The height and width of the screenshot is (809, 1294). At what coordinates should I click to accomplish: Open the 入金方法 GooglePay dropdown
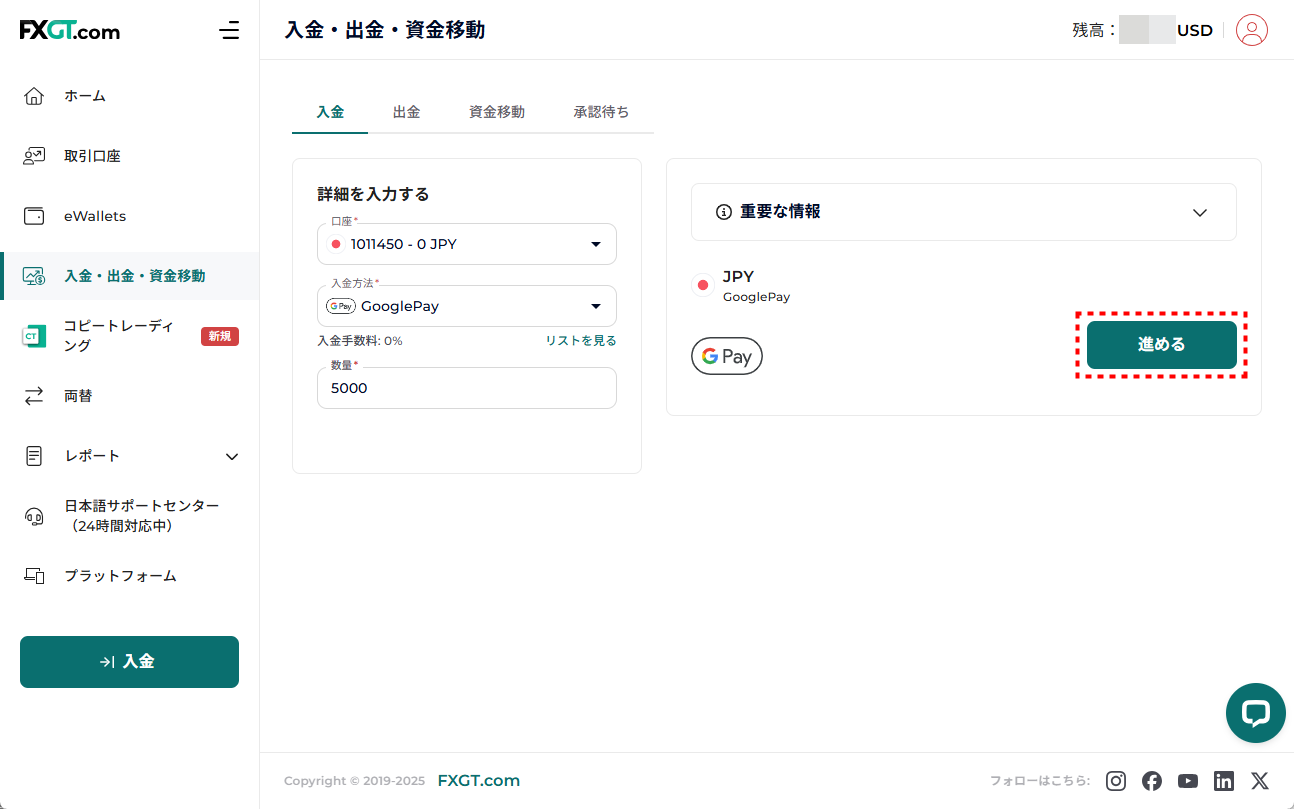(x=467, y=306)
